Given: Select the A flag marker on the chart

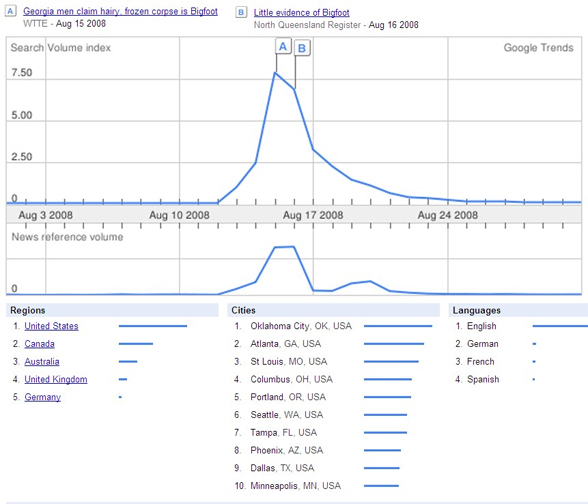Looking at the screenshot, I should [283, 46].
